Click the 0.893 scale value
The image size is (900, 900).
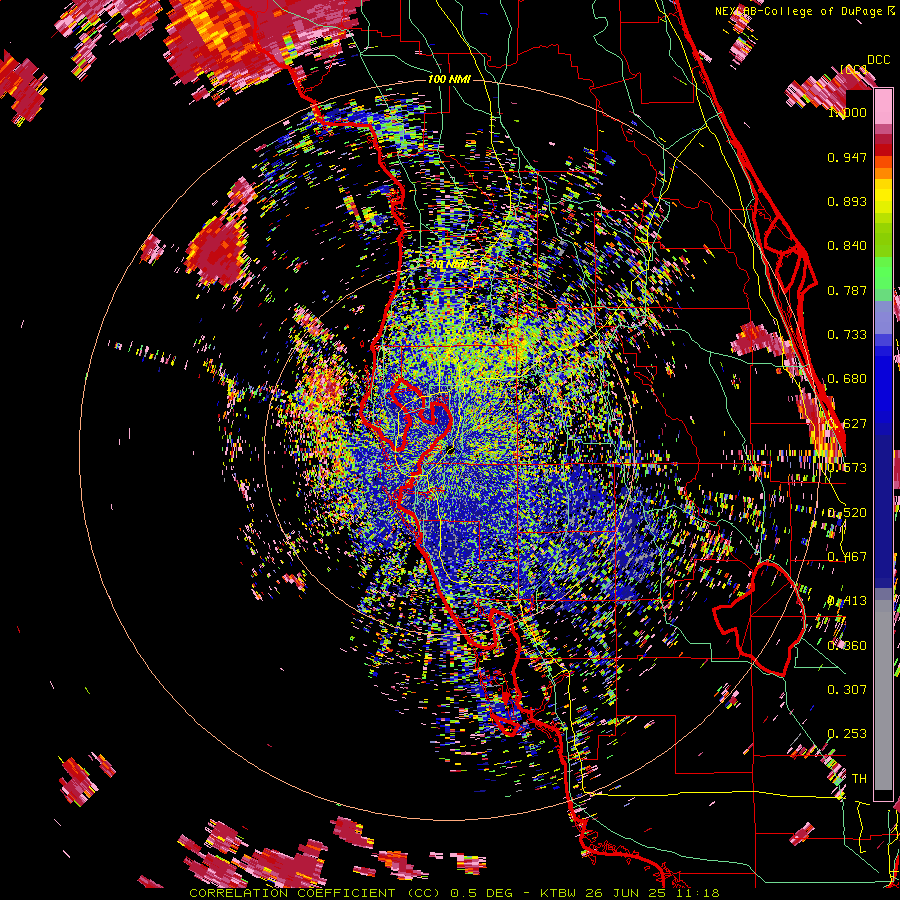[x=847, y=201]
